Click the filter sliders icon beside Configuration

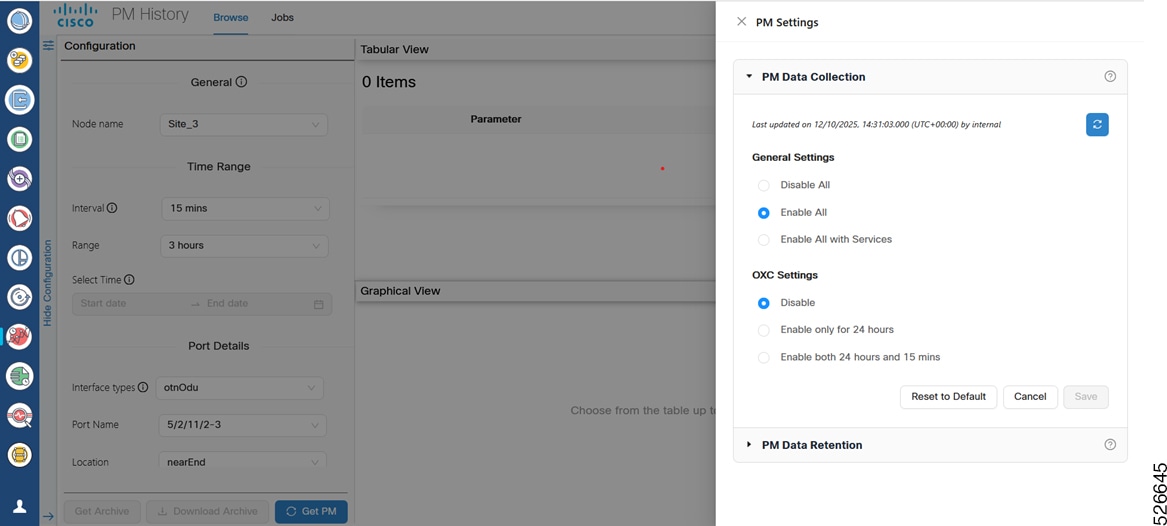click(x=48, y=45)
